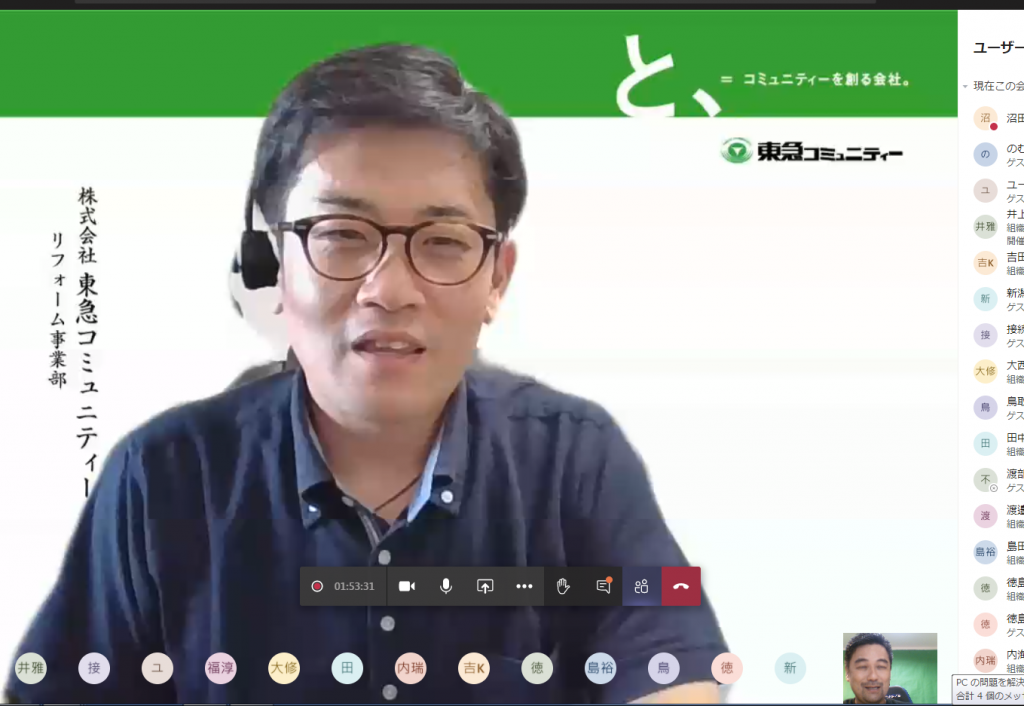Select the 井雅 avatar in the bottom strip
Image resolution: width=1024 pixels, height=706 pixels.
(x=31, y=668)
